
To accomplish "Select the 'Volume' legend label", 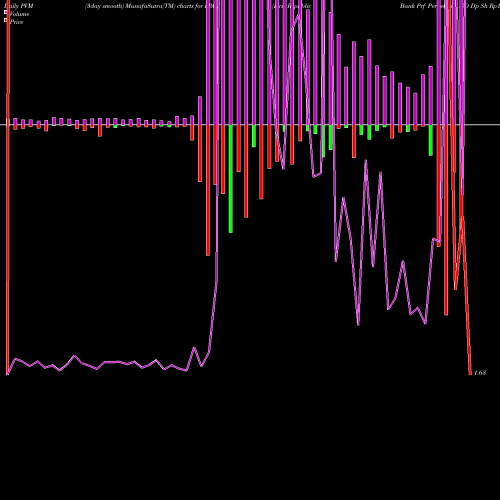I will [x=19, y=14].
